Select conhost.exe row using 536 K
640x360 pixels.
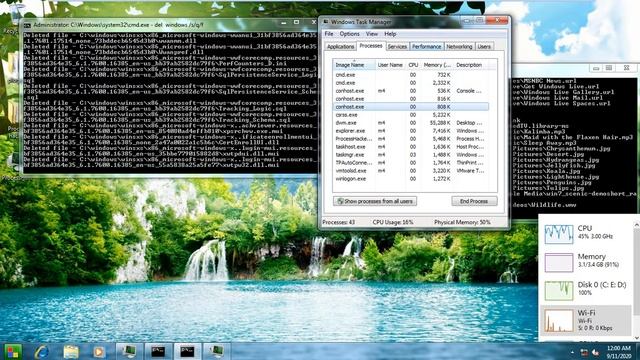pyautogui.click(x=411, y=91)
